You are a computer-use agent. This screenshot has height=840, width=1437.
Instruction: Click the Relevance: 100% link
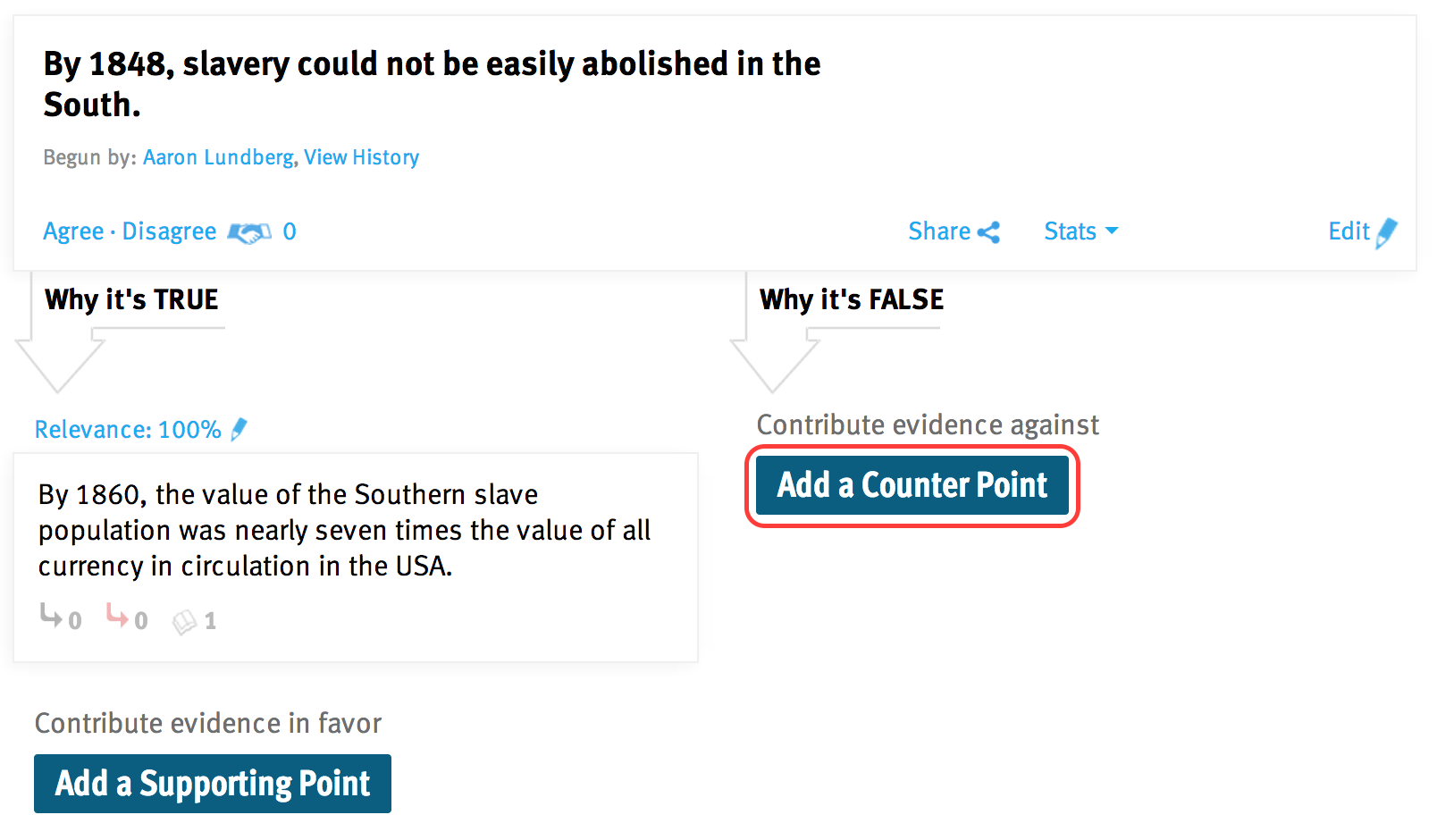pos(128,430)
